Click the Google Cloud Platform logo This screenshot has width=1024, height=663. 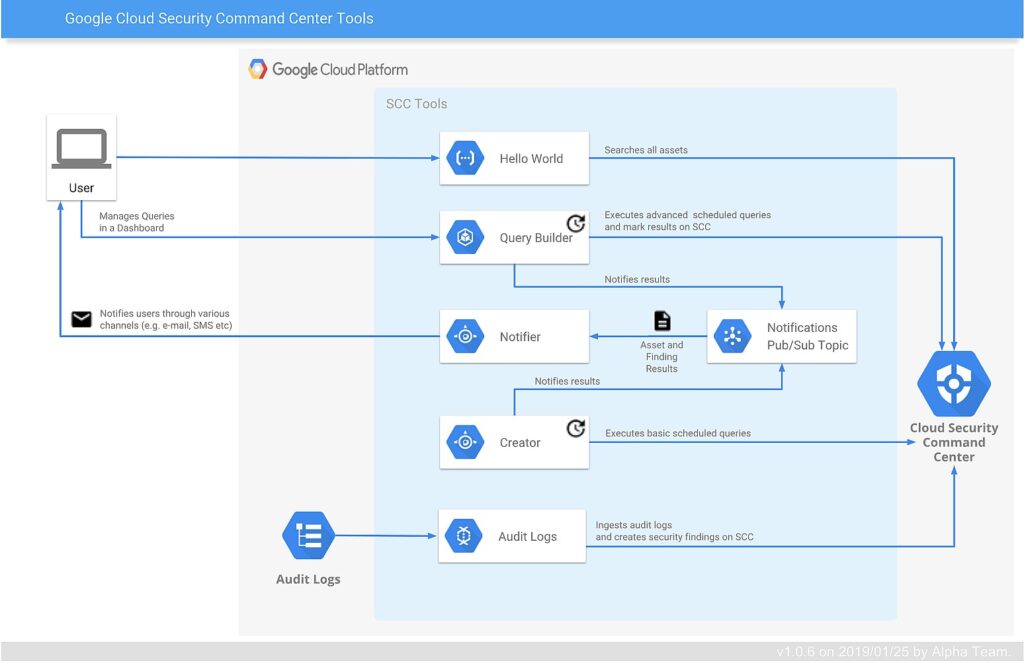pyautogui.click(x=328, y=69)
